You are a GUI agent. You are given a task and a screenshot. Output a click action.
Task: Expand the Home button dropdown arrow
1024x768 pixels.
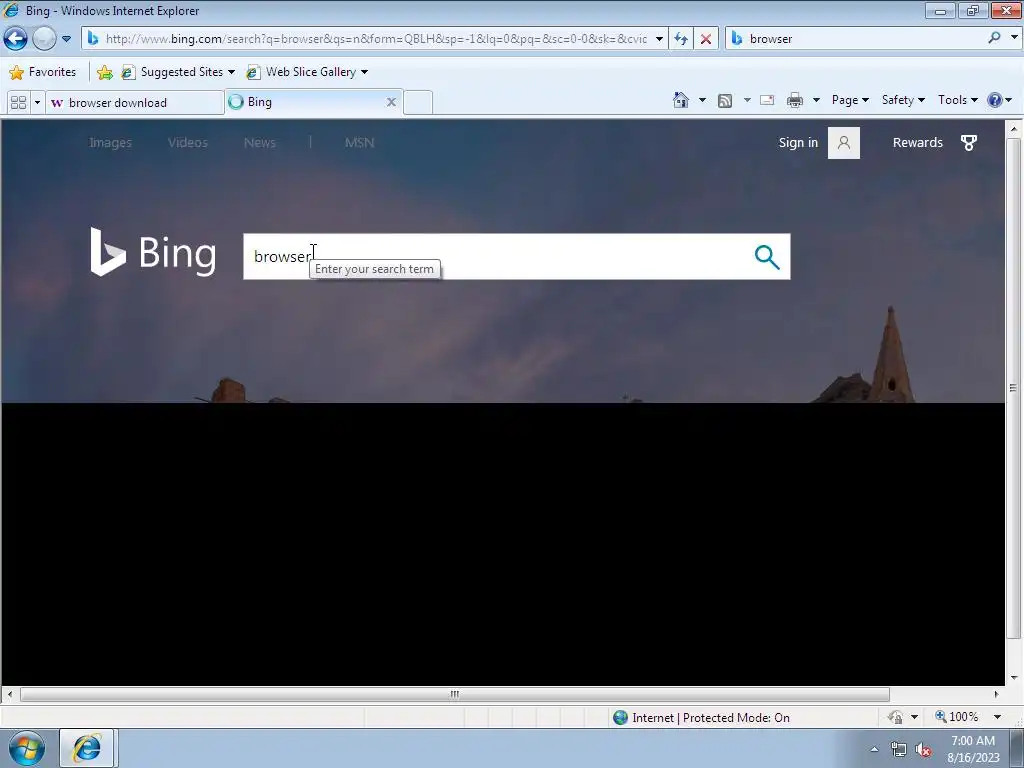tap(702, 100)
